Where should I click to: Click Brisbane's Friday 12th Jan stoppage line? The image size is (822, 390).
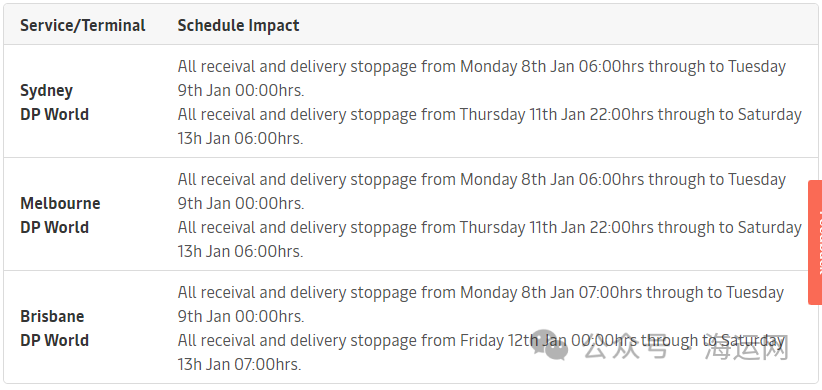click(480, 341)
